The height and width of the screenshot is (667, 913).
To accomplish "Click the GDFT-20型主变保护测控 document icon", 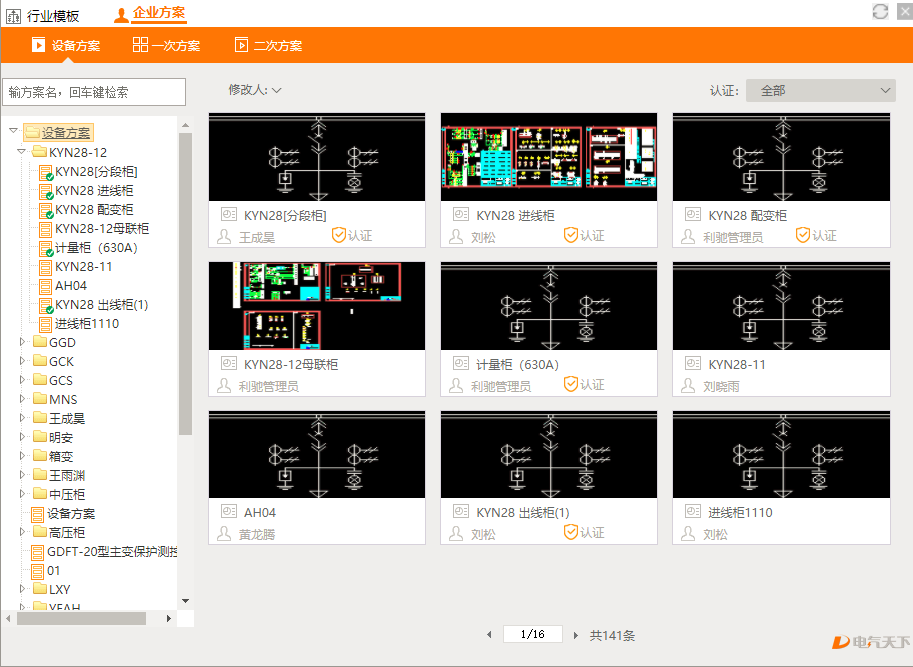I will [x=37, y=552].
